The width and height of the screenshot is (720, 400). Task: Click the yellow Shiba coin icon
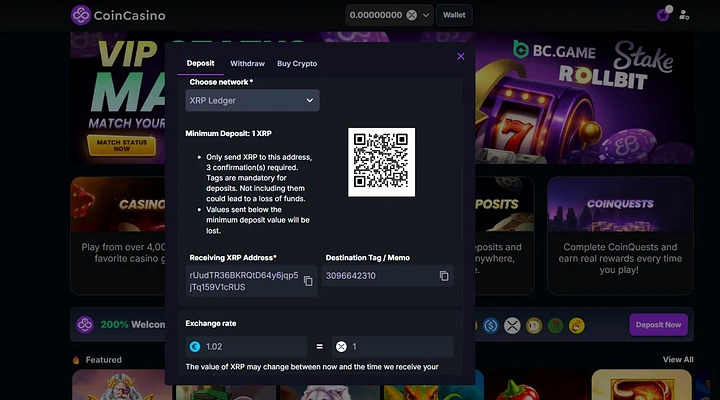tap(577, 326)
